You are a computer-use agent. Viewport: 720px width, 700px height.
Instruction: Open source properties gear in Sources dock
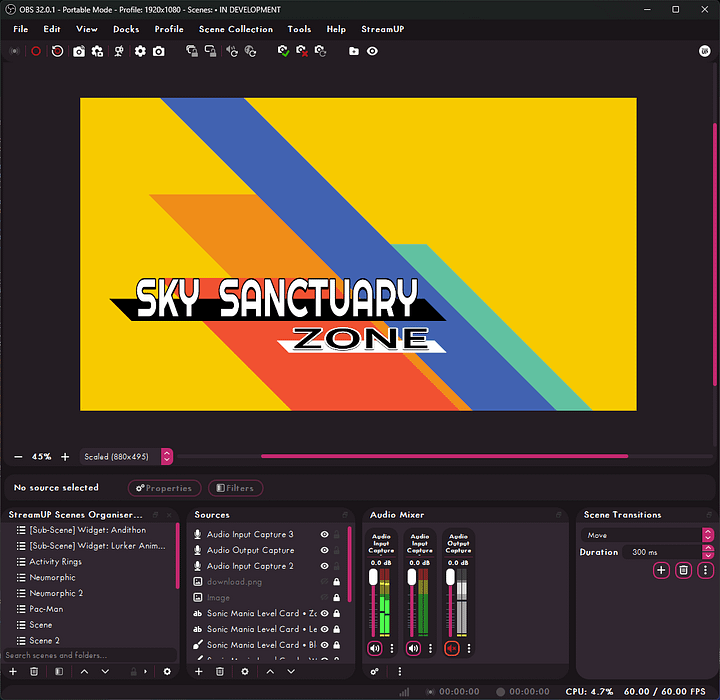[x=245, y=672]
